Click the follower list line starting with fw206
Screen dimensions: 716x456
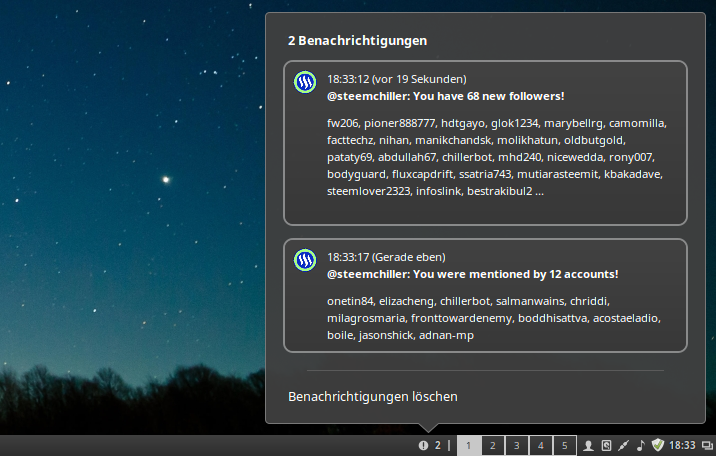(x=497, y=123)
